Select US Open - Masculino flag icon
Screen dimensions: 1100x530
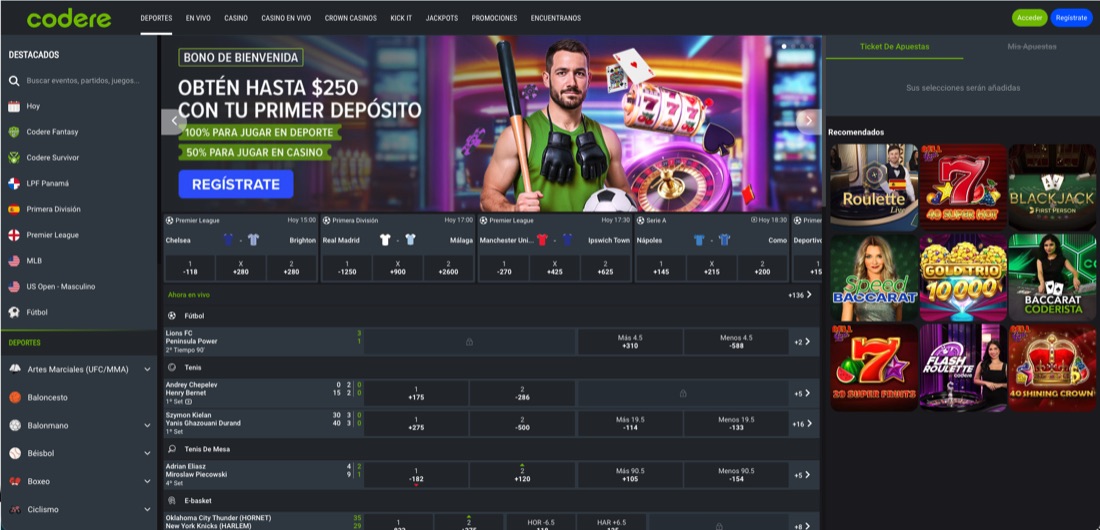click(13, 286)
